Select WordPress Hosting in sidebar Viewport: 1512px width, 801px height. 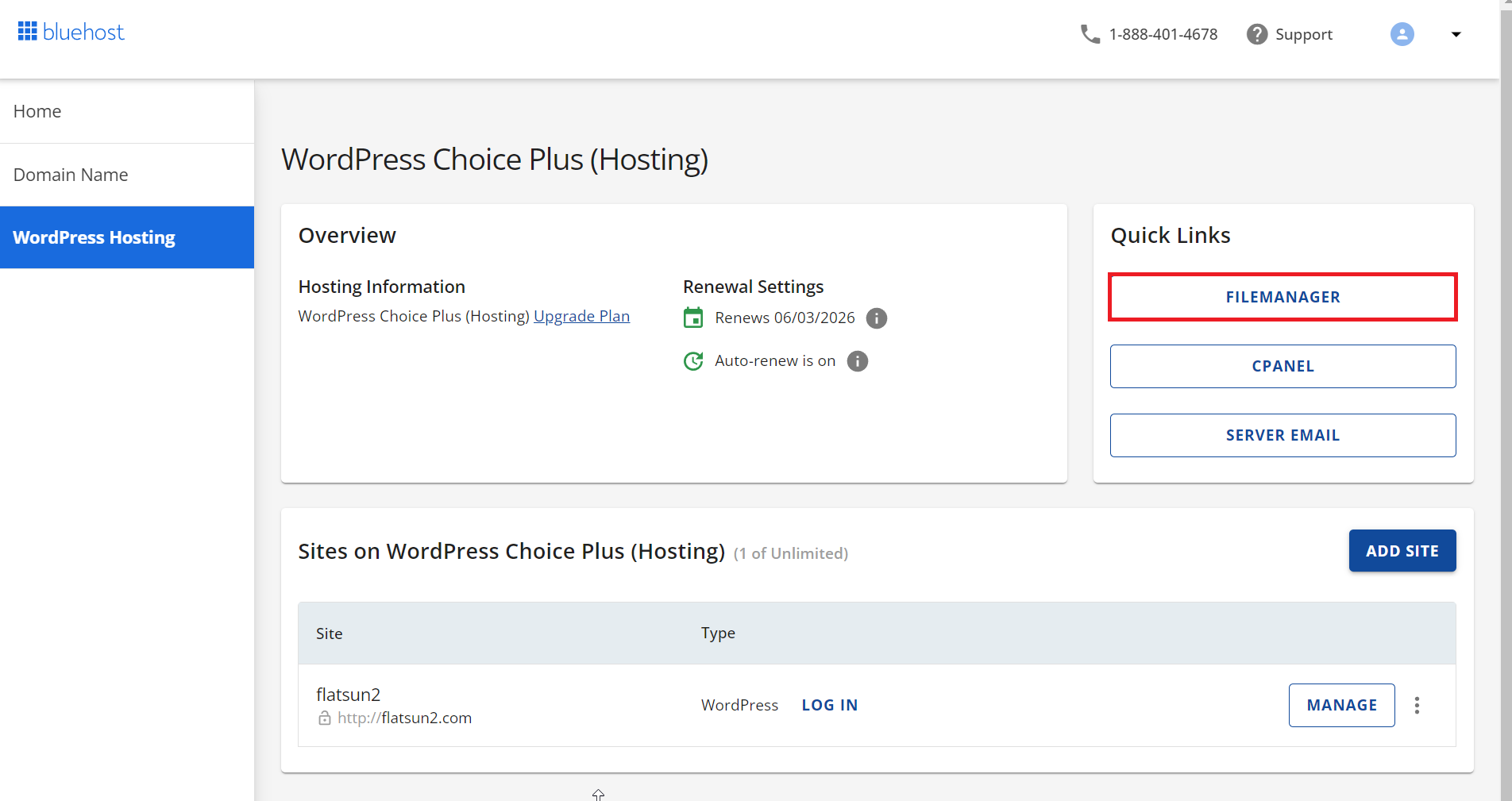pyautogui.click(x=127, y=237)
